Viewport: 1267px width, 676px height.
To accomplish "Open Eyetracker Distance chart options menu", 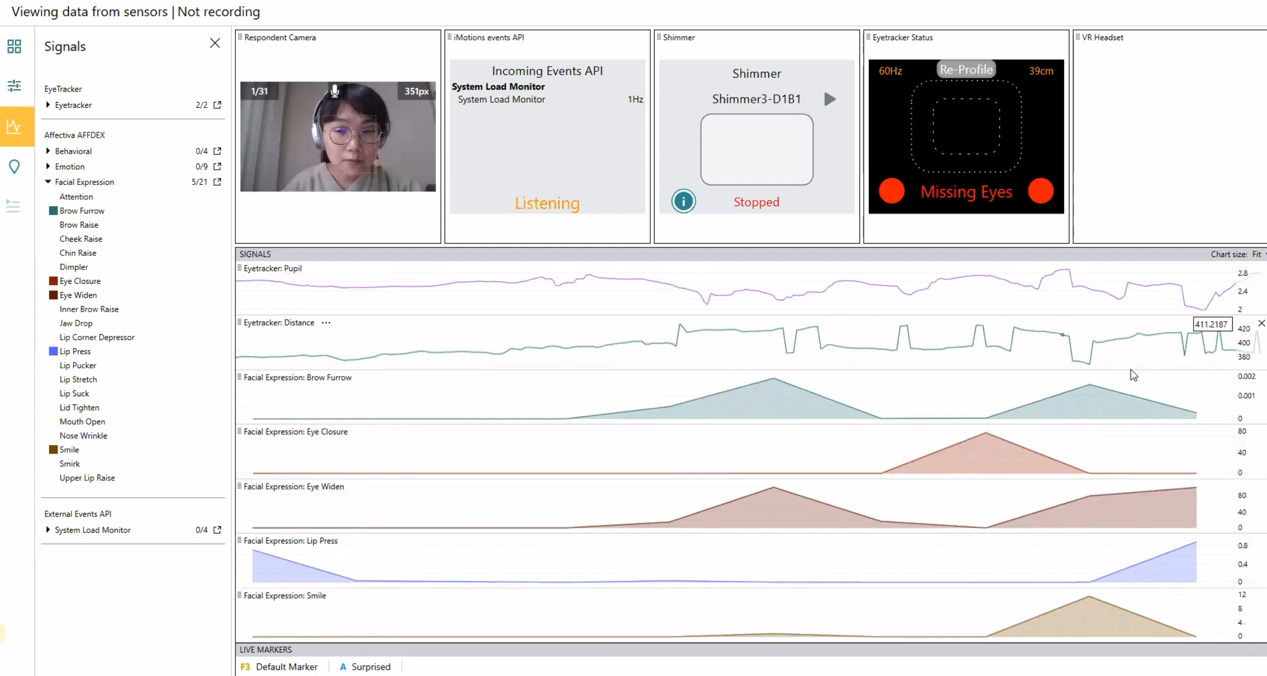I will point(326,323).
